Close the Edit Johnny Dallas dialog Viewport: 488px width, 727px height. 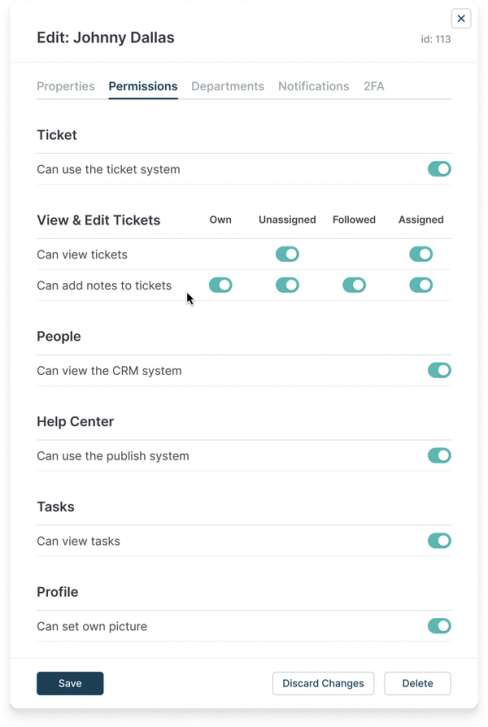click(461, 19)
